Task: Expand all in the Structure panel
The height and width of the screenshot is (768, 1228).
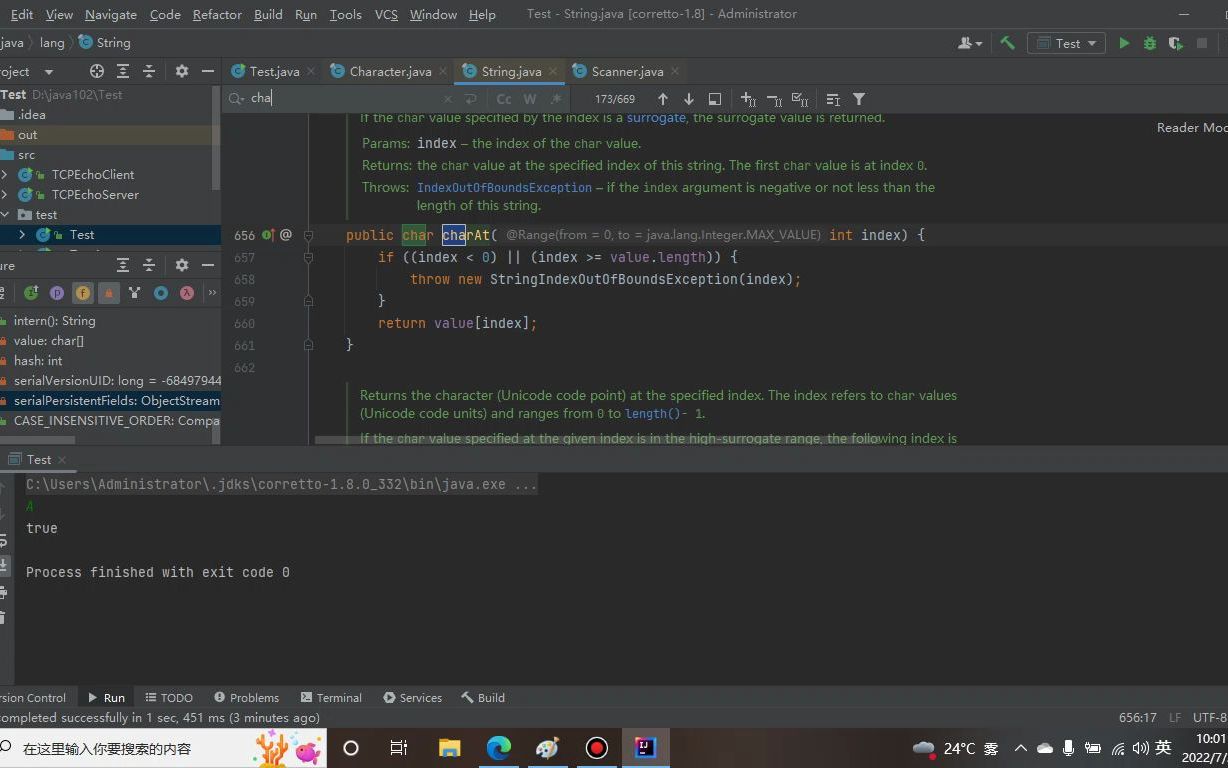Action: 123,265
